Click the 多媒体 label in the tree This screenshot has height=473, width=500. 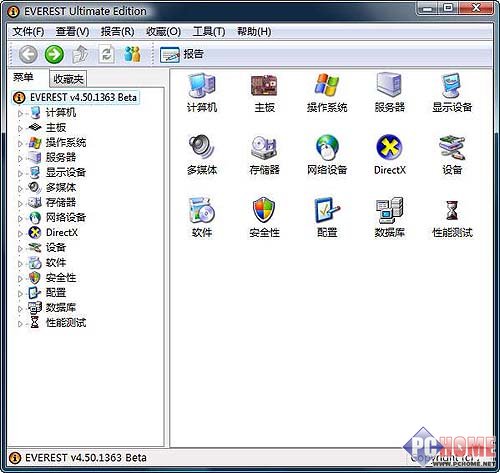[61, 187]
